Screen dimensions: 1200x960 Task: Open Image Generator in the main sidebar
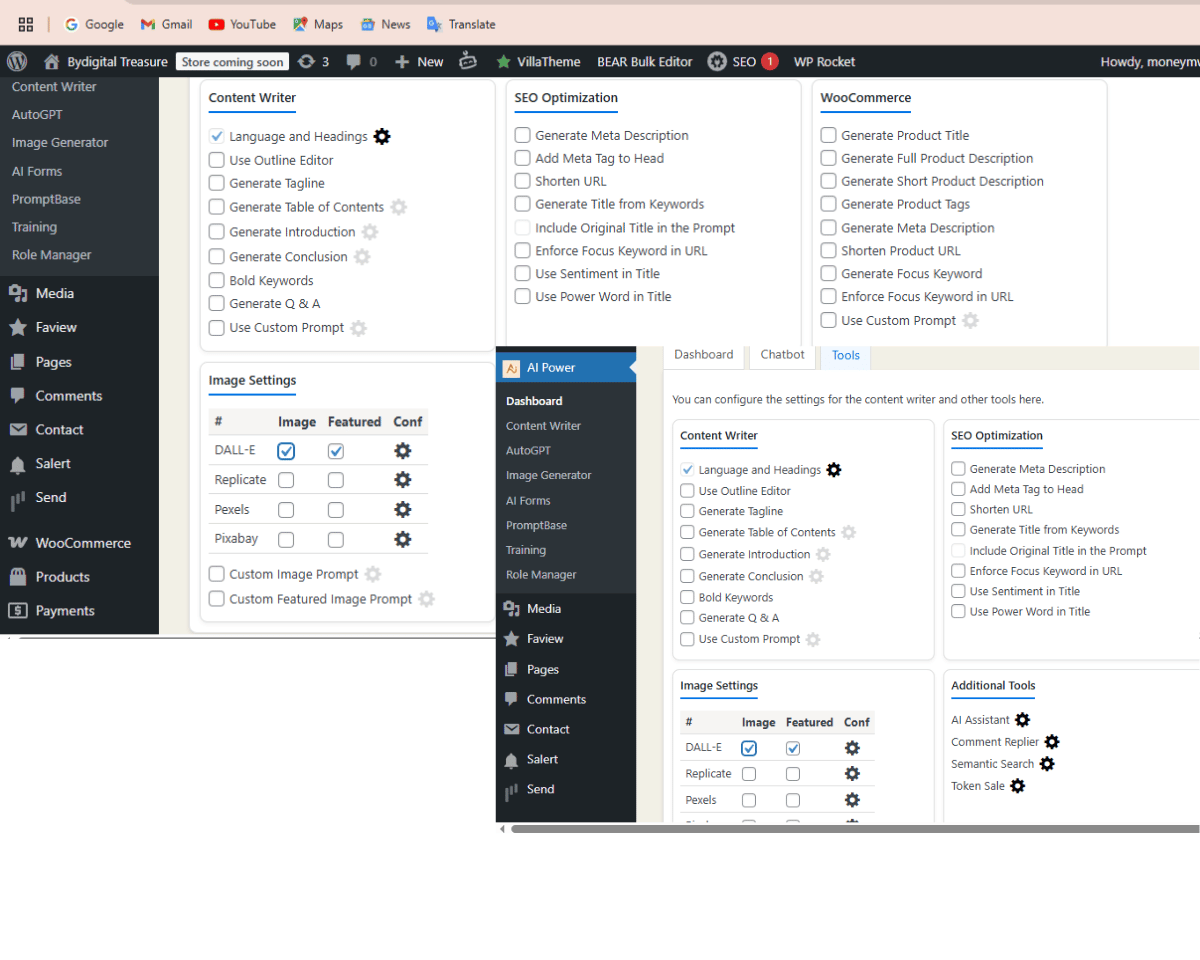pos(60,143)
